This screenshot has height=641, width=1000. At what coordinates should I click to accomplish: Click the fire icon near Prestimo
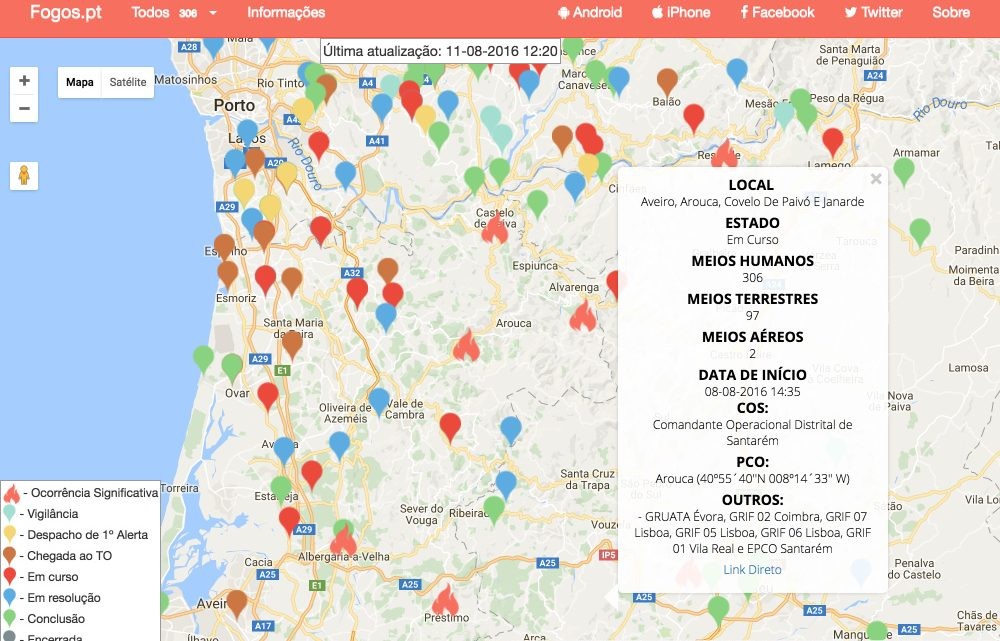[x=444, y=601]
